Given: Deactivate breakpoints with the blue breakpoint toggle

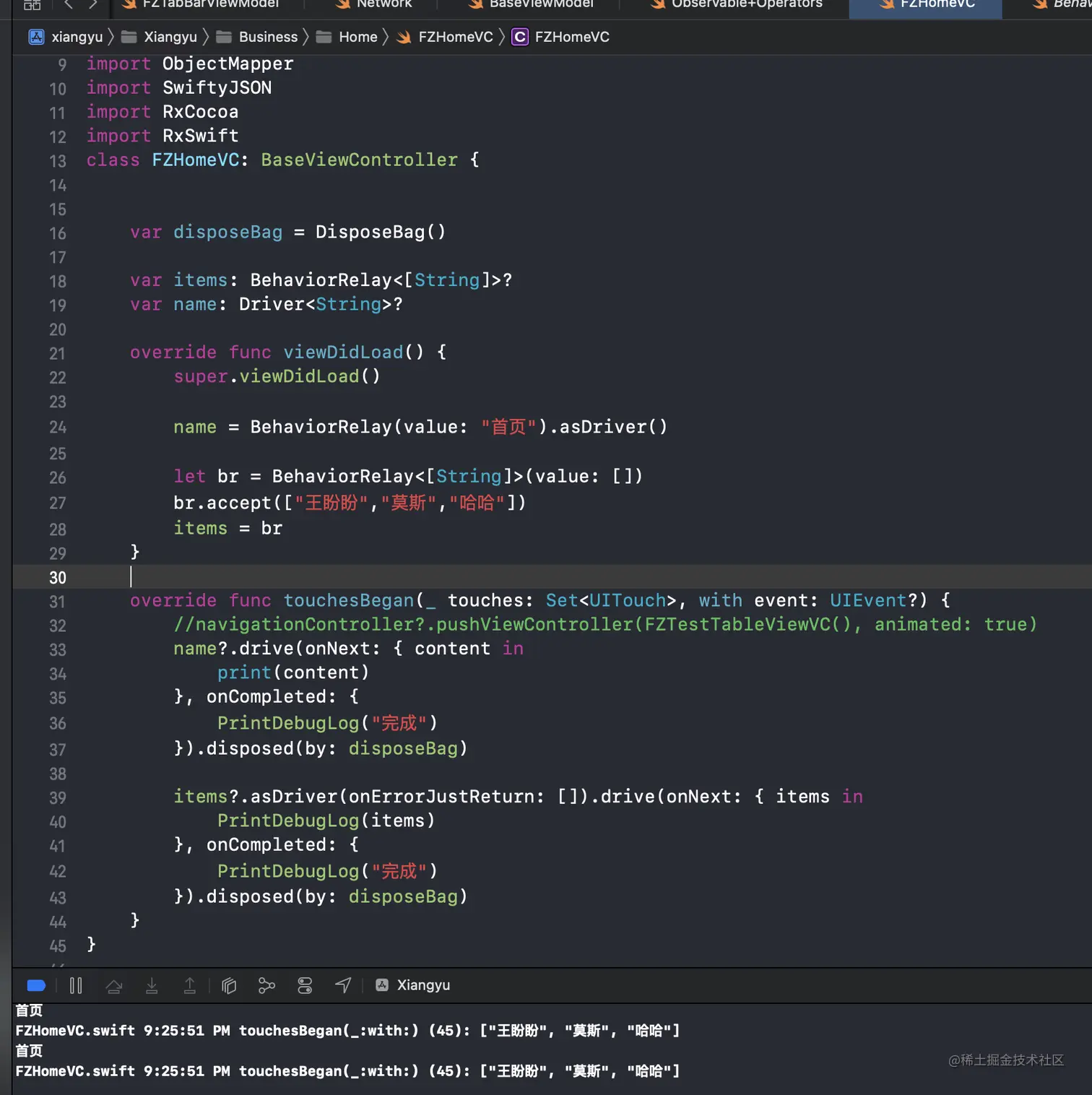Looking at the screenshot, I should point(36,985).
